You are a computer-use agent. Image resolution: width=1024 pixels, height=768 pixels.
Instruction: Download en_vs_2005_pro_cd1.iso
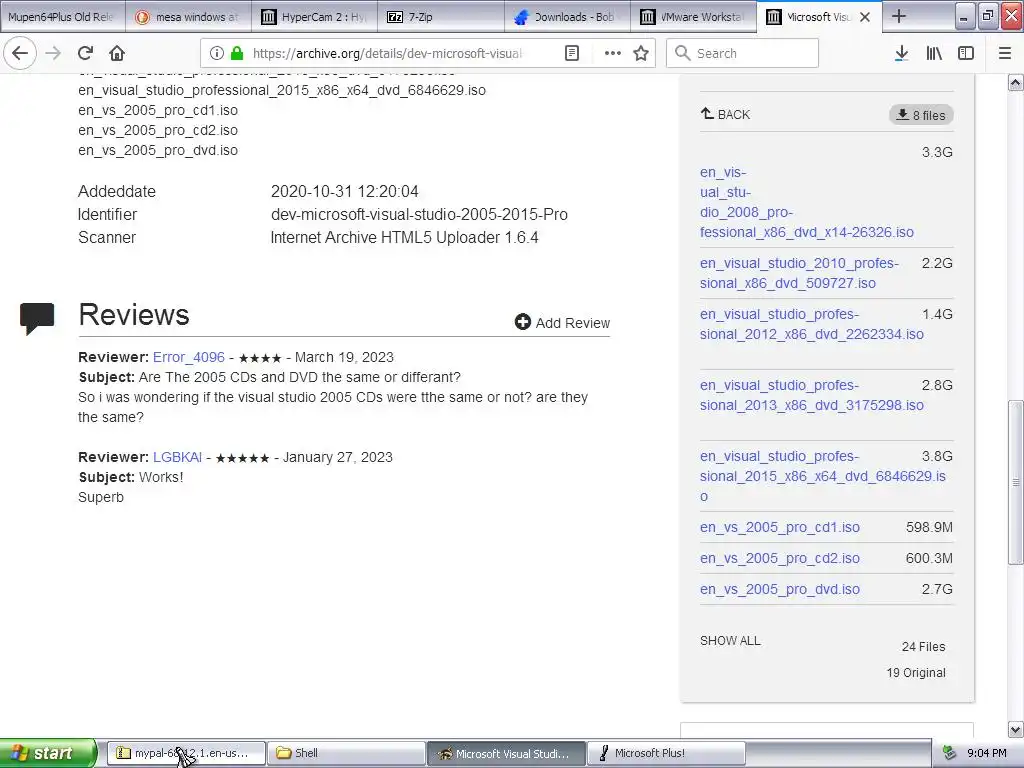point(780,527)
